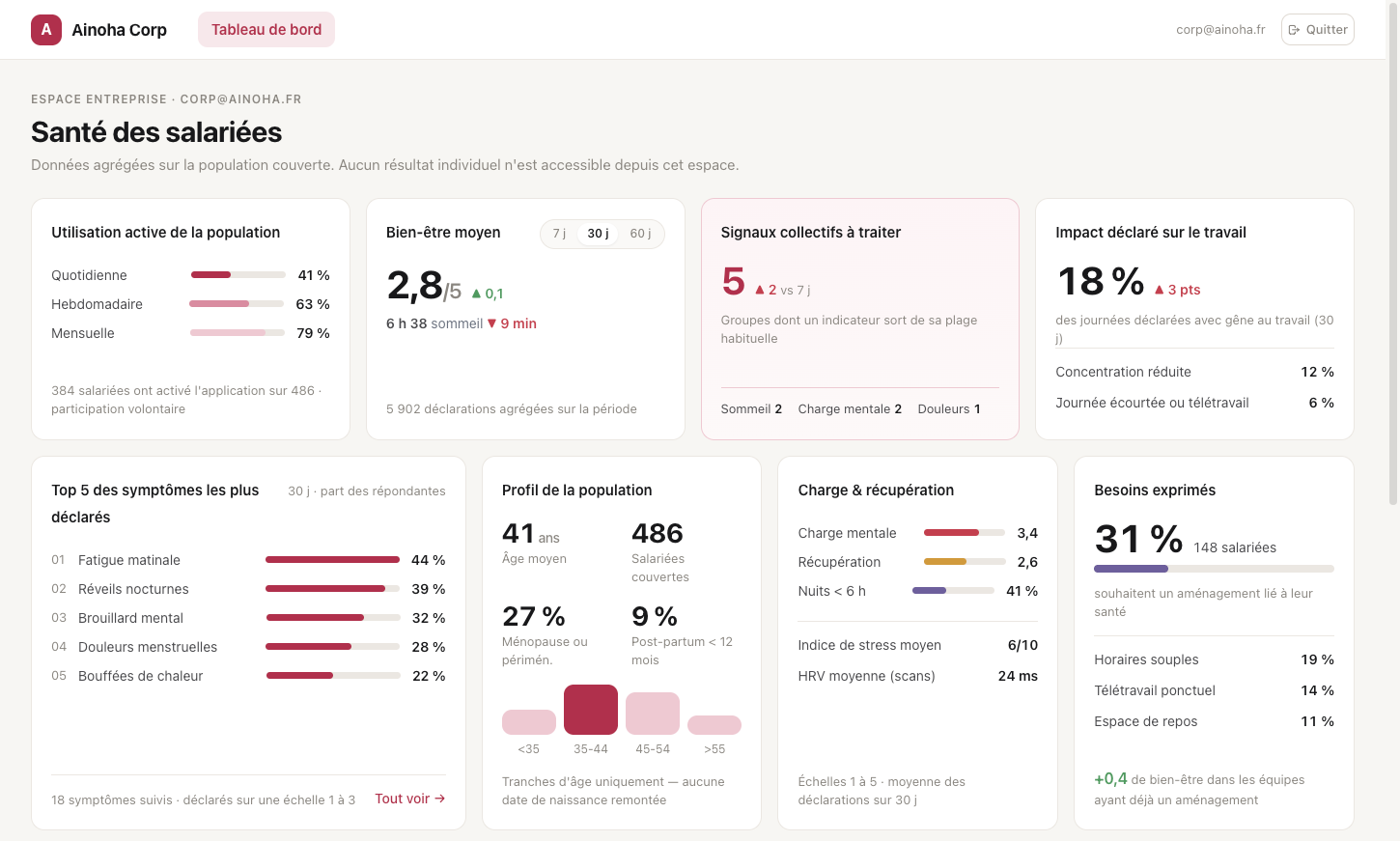
Task: Select the 30 j period option
Action: coord(599,234)
